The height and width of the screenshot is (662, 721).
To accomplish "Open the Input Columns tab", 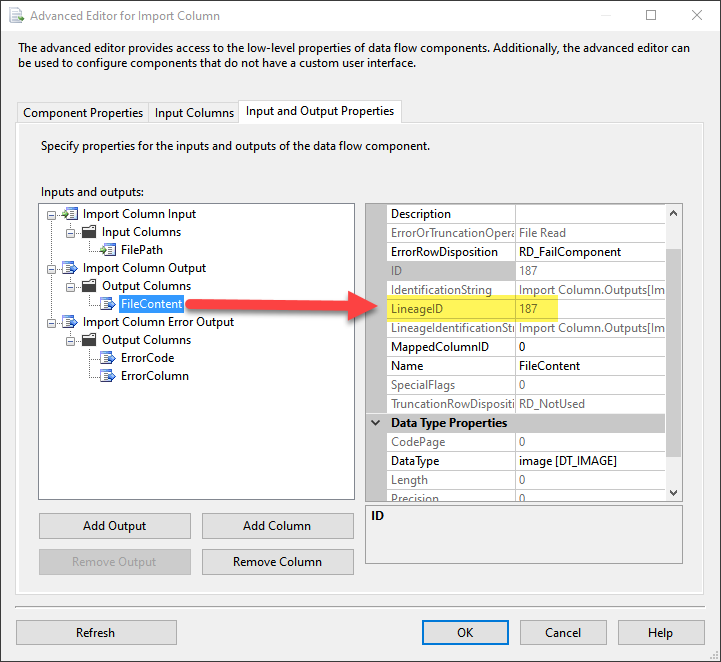I will 195,113.
